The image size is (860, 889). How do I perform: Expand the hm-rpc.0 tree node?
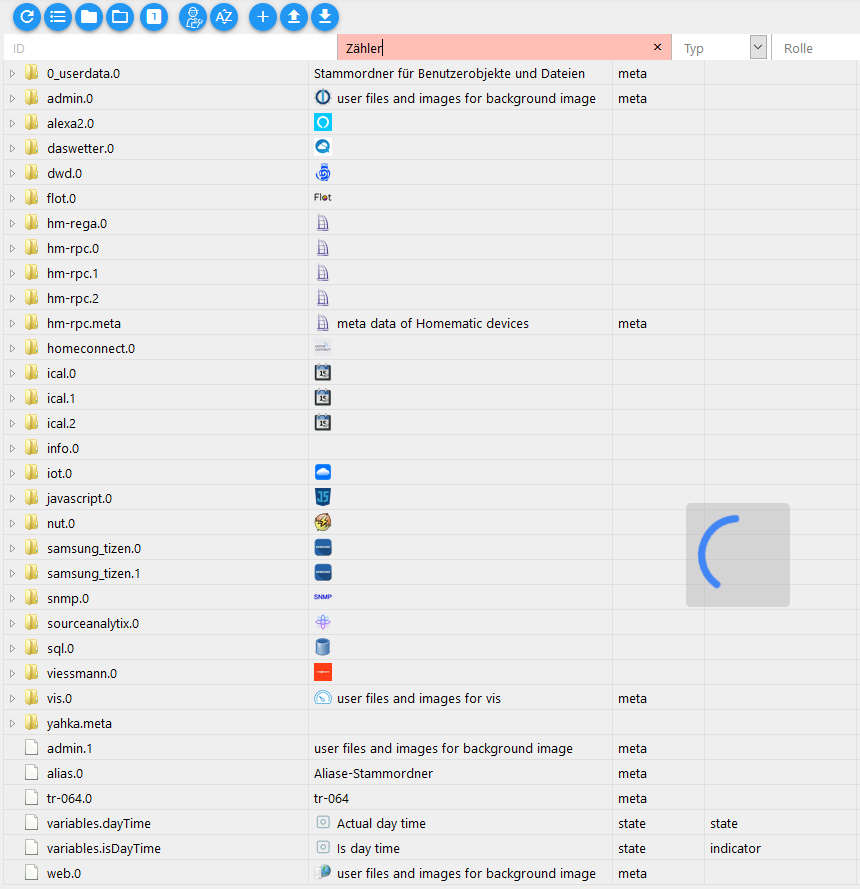[x=12, y=248]
